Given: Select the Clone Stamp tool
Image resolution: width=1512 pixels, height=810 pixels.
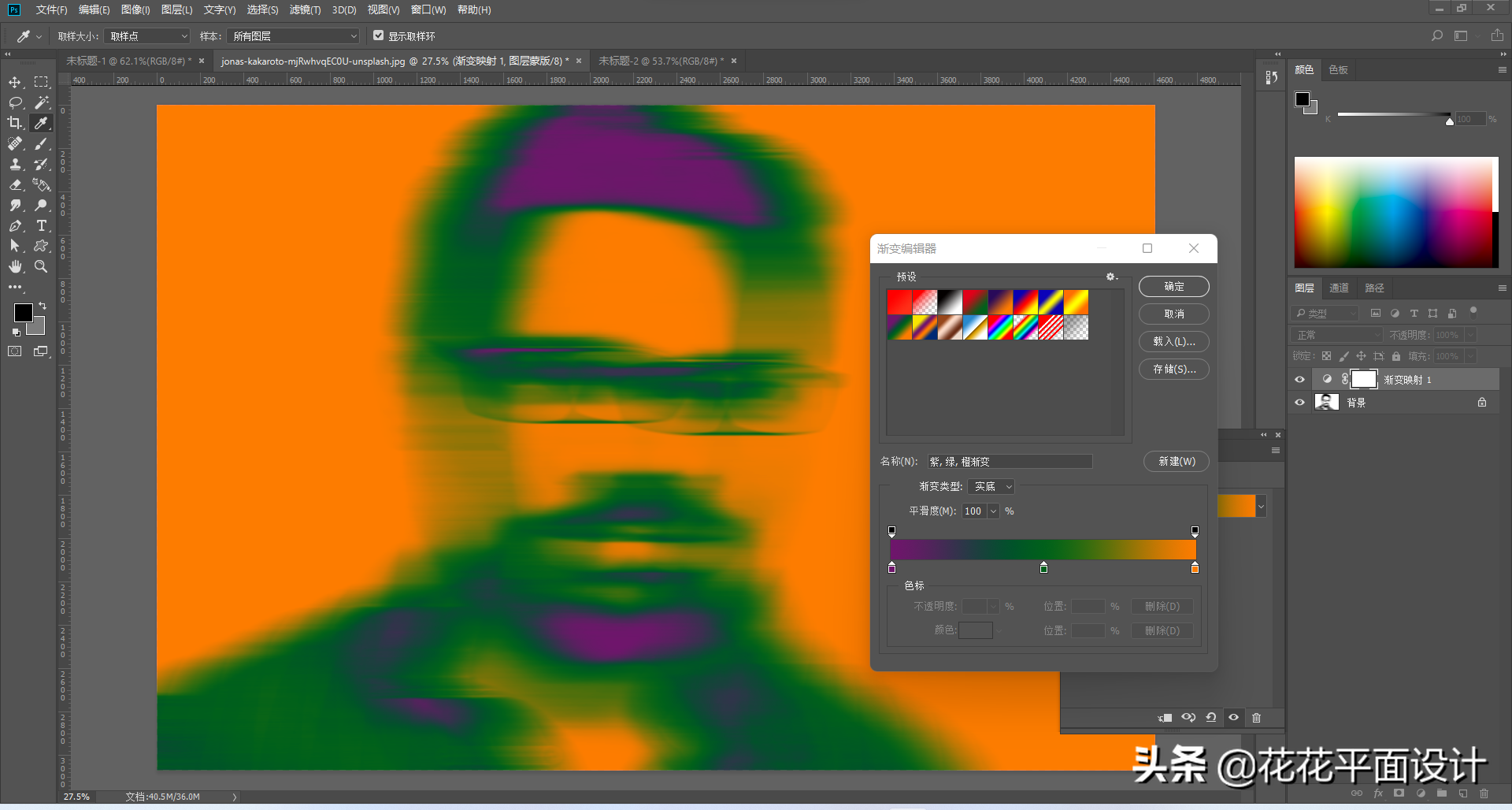Looking at the screenshot, I should tap(15, 164).
